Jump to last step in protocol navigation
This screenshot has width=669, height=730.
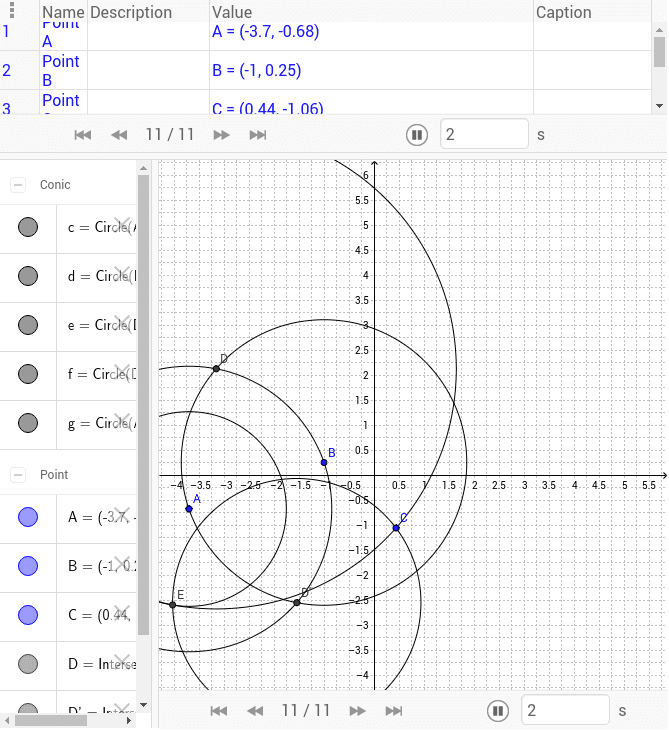[x=257, y=135]
